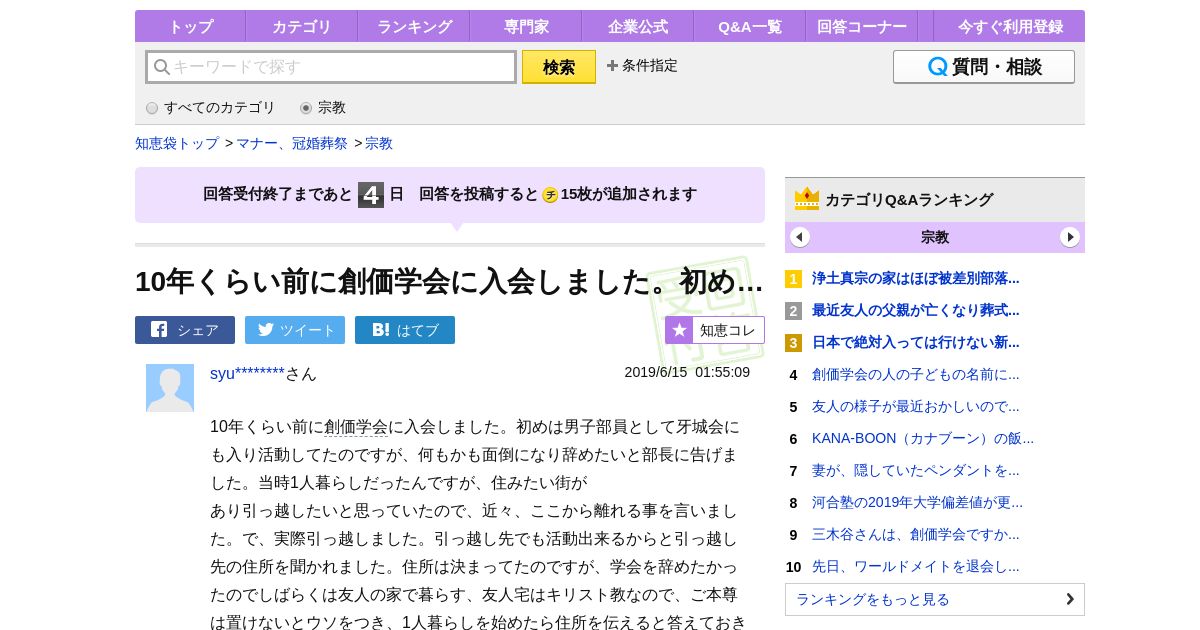Select すべてのカテゴリ radio button
The image size is (1200, 630).
point(152,108)
